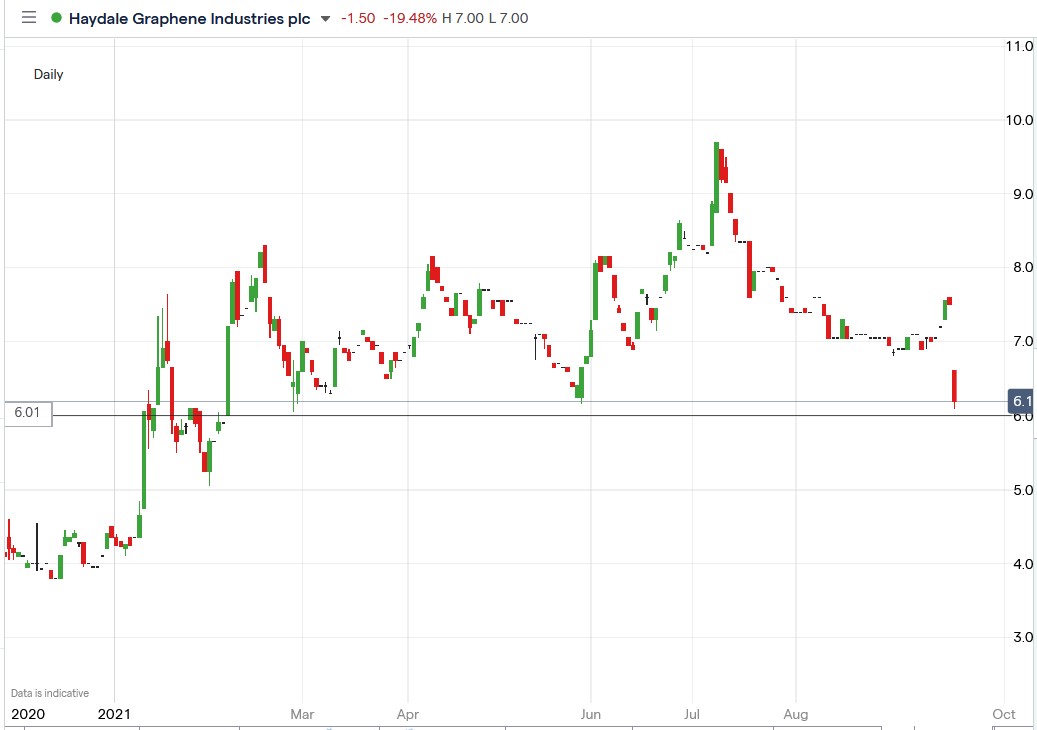Click the Oct time axis label

[x=1004, y=714]
